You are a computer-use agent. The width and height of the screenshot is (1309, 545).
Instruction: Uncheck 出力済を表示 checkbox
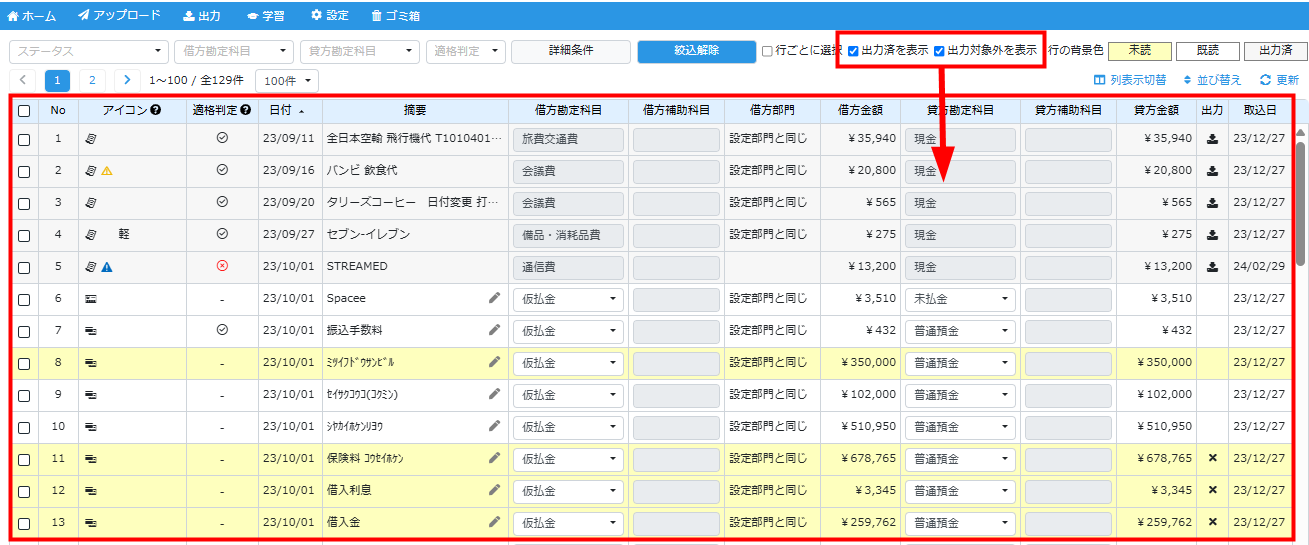click(853, 51)
